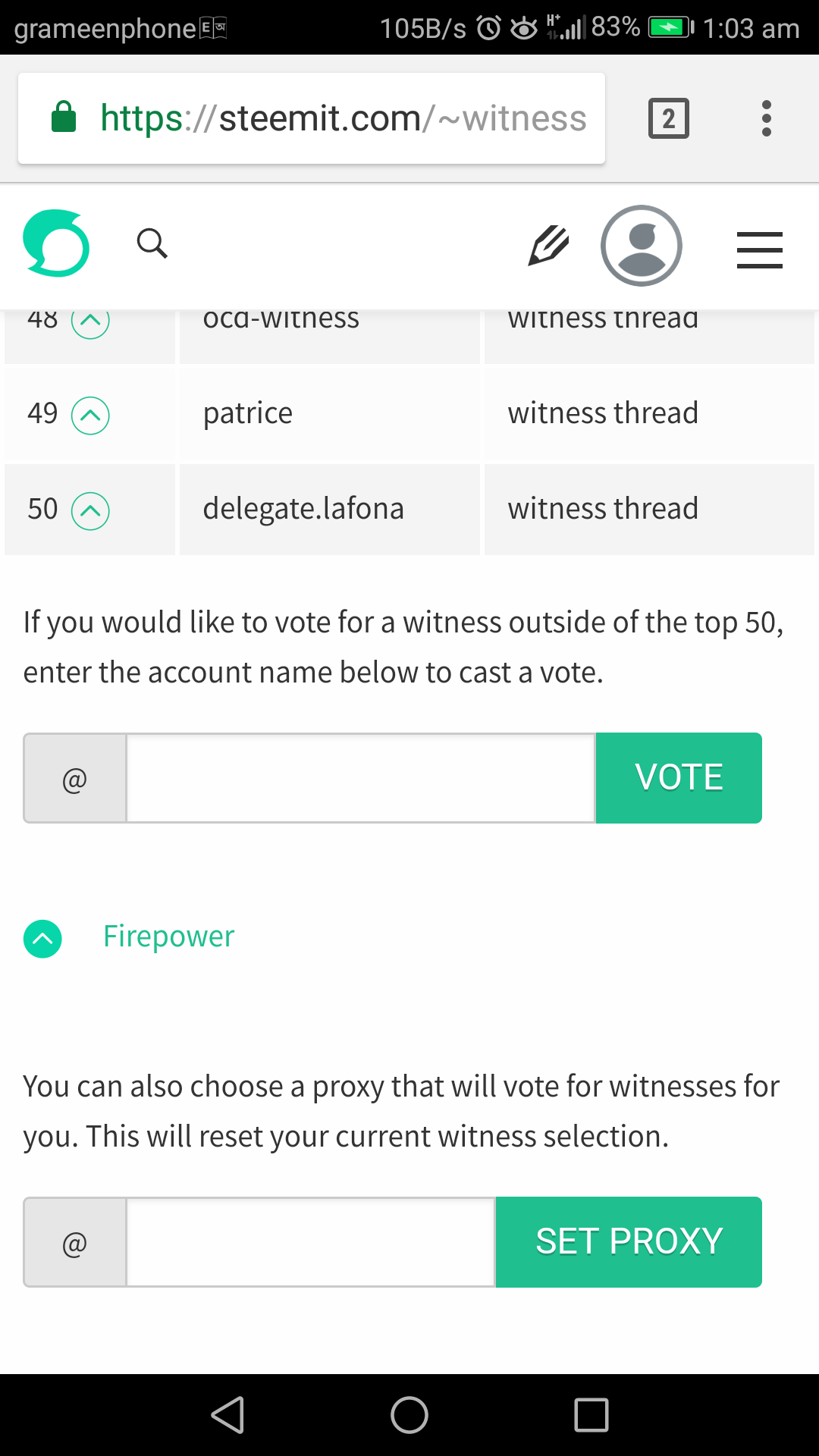819x1456 pixels.
Task: Toggle upvote for ocd-witness rank 48
Action: tap(90, 321)
